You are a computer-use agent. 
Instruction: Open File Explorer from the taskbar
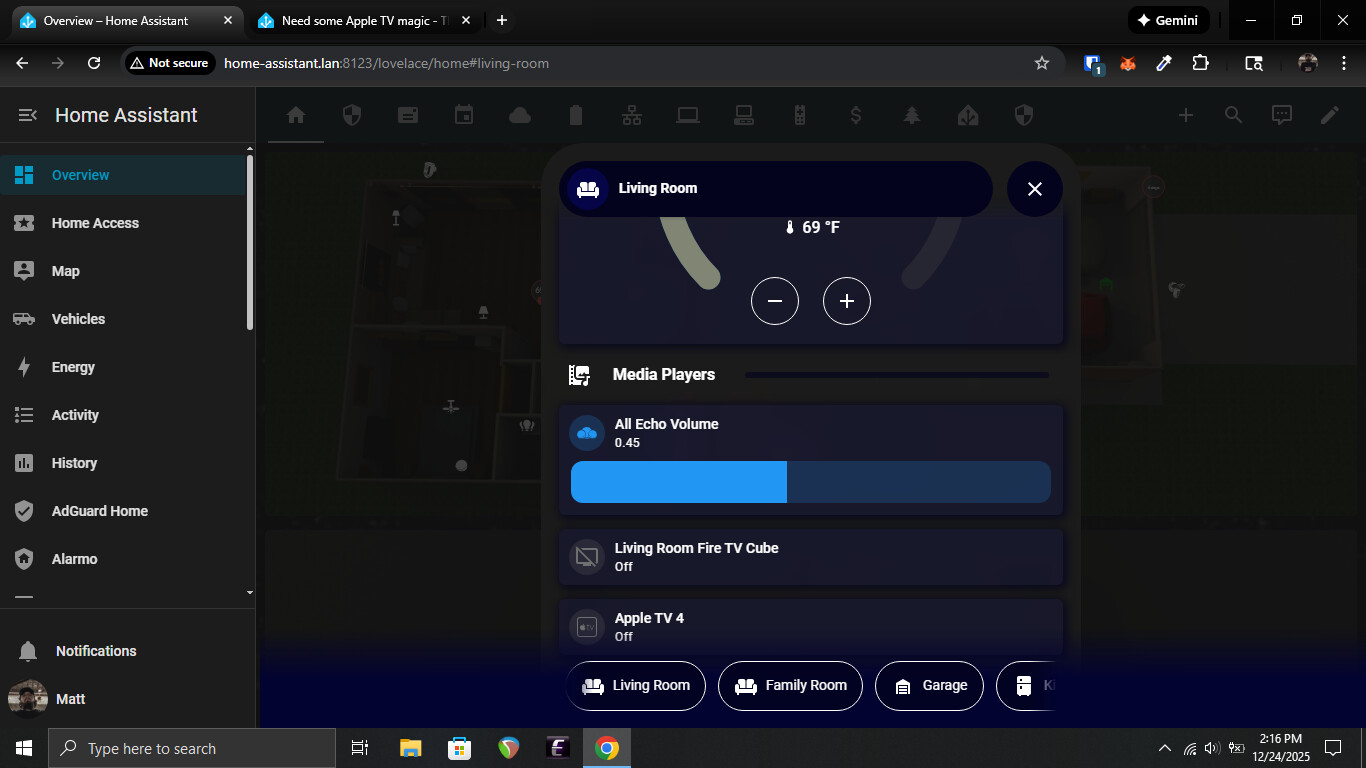tap(411, 748)
